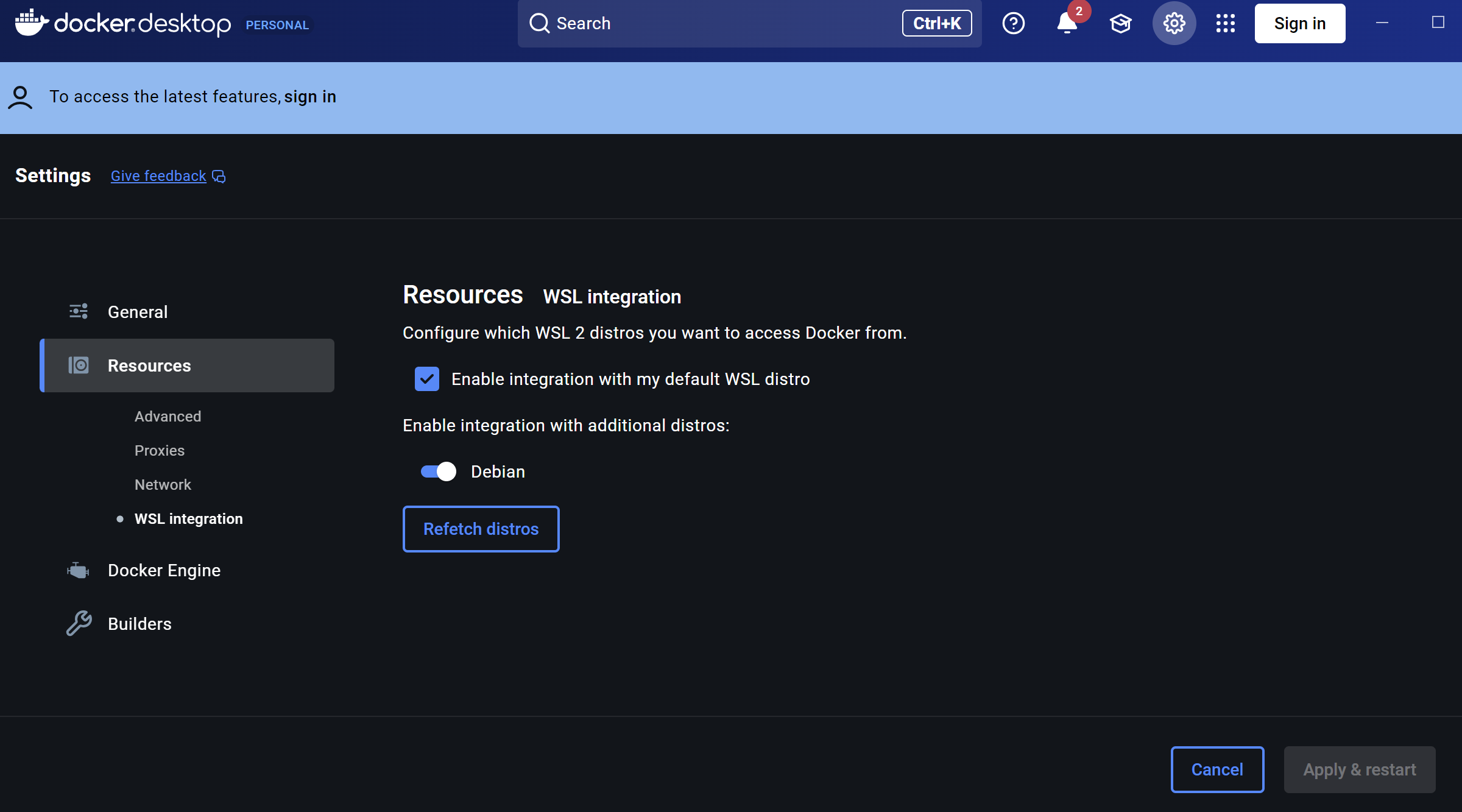Screen dimensions: 1462x812
Task: Click the Refetch distros button
Action: (481, 529)
